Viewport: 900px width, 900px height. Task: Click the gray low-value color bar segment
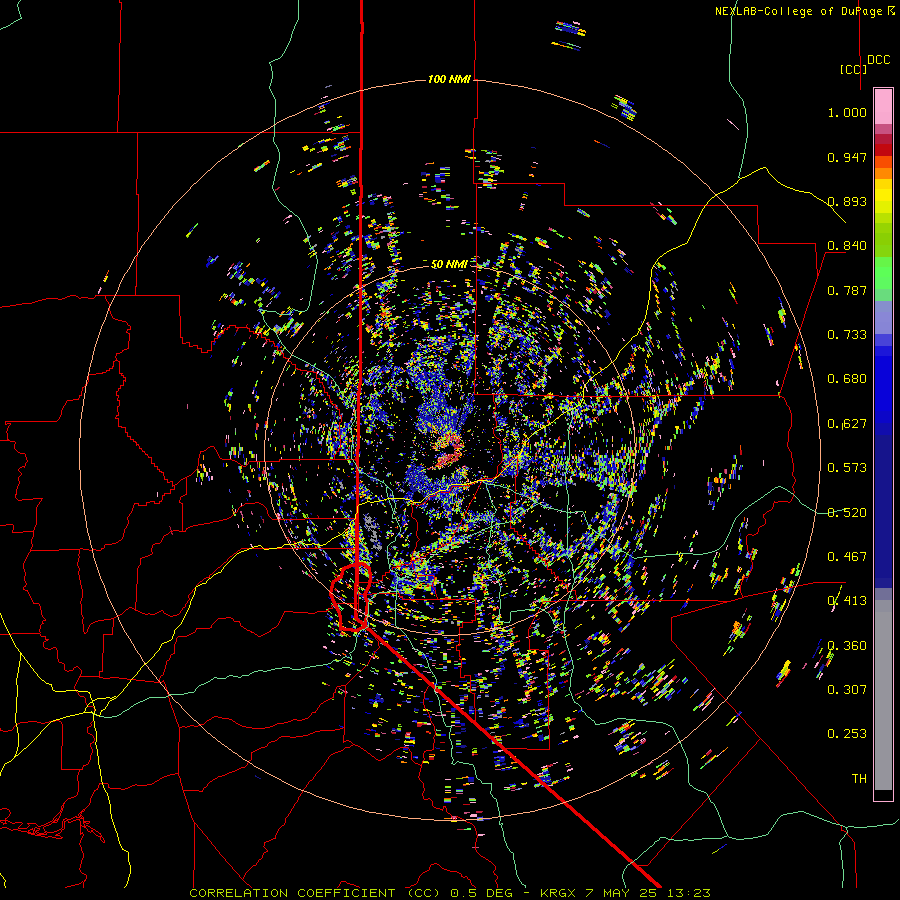[883, 695]
